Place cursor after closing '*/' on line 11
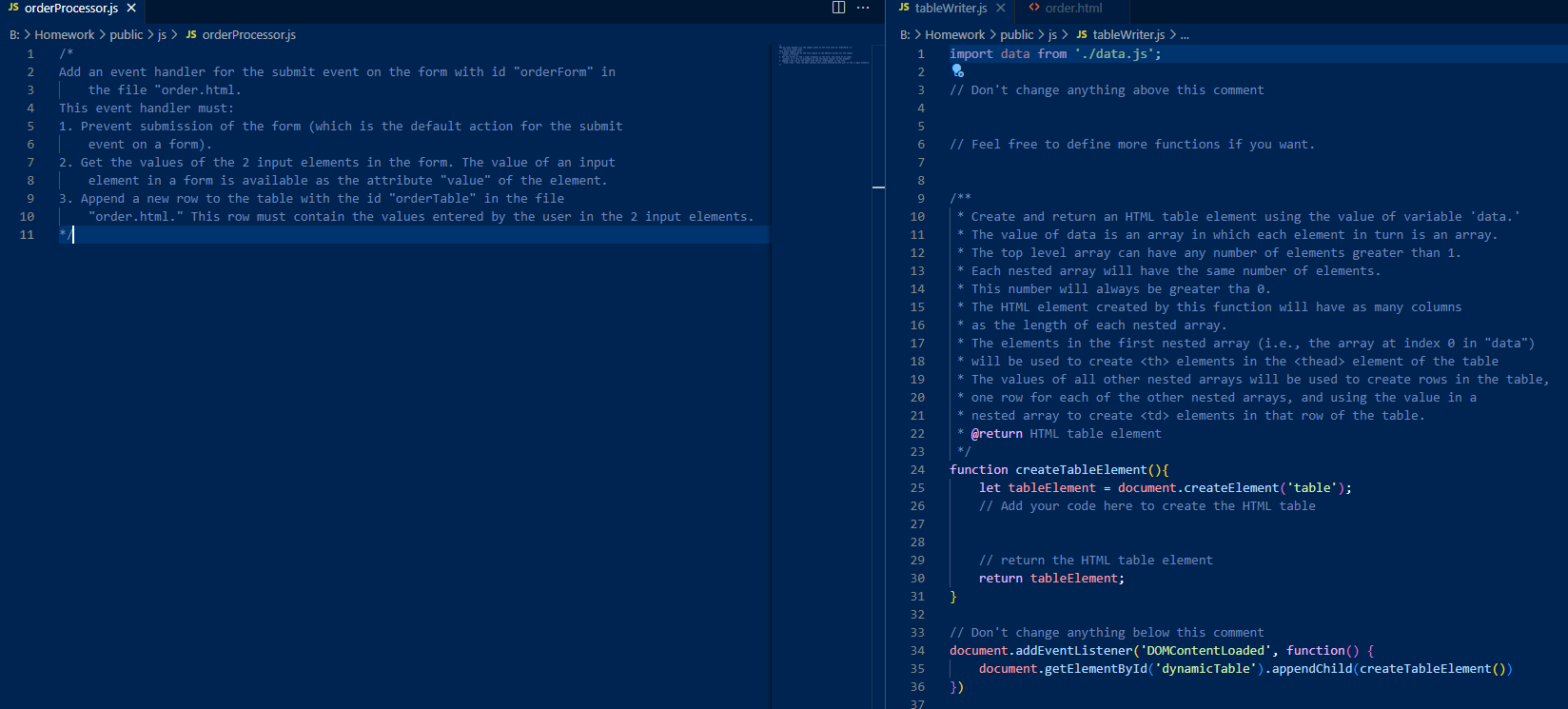The height and width of the screenshot is (709, 1568). click(74, 235)
